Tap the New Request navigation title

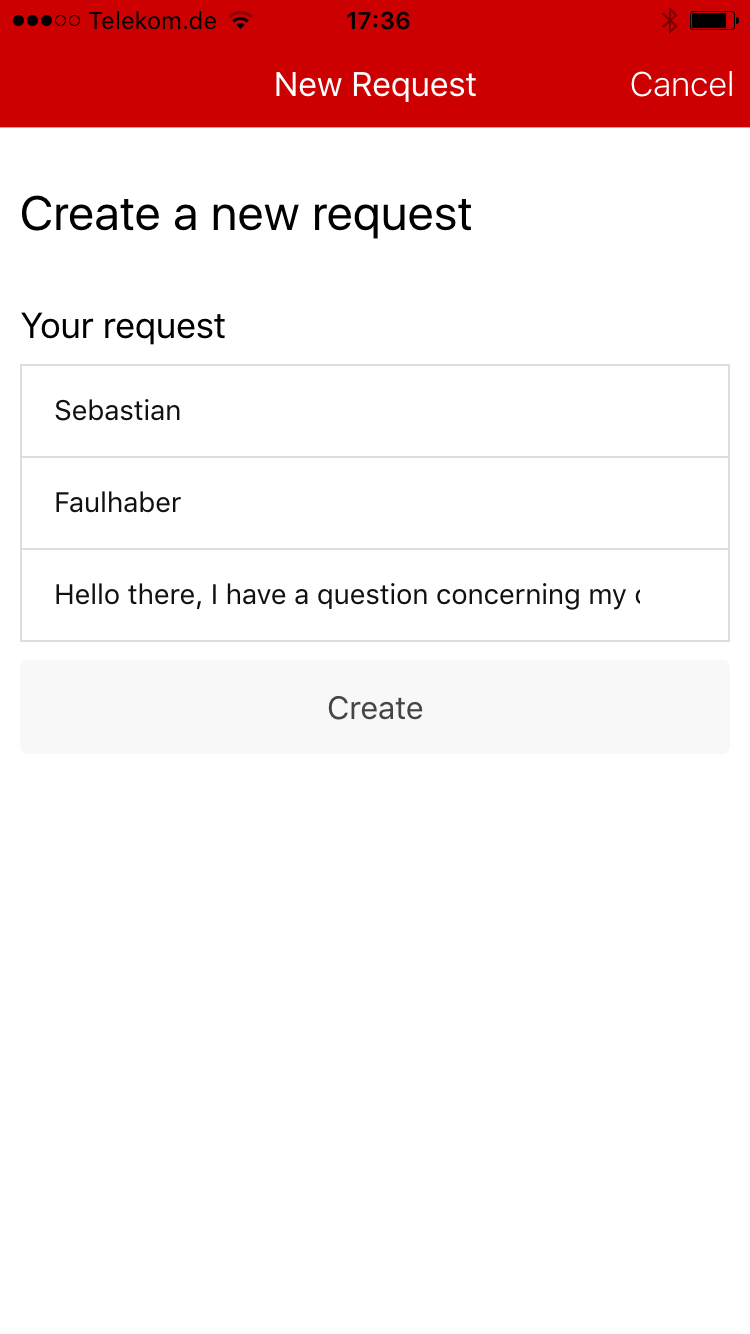coord(375,84)
